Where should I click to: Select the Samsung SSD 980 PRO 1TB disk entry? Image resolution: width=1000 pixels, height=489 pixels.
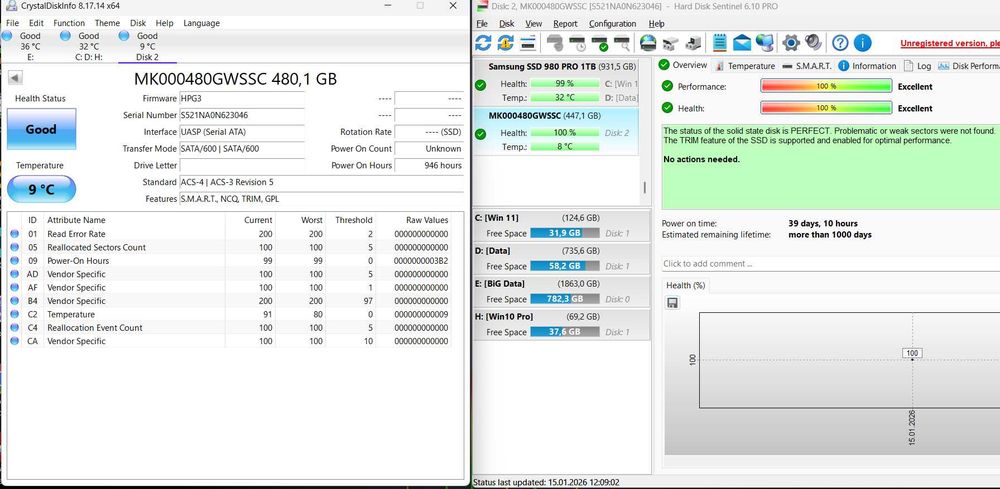click(556, 82)
